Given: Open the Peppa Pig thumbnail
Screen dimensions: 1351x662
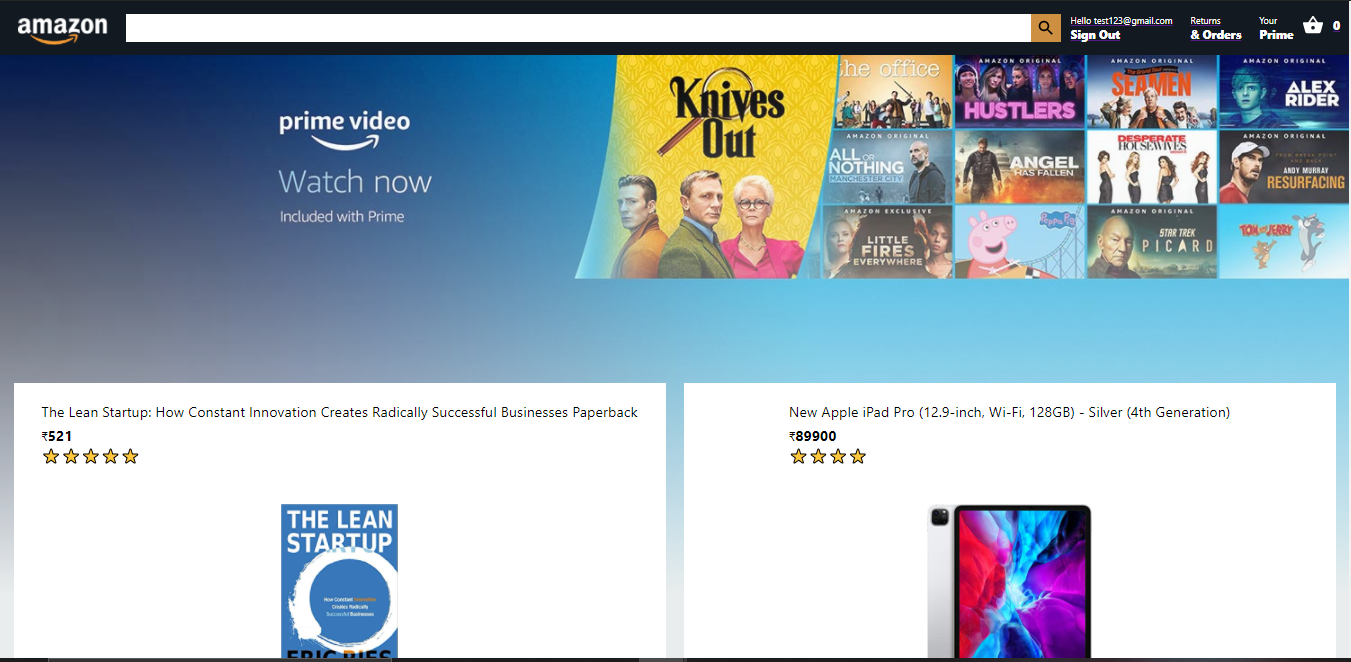Looking at the screenshot, I should click(1020, 242).
